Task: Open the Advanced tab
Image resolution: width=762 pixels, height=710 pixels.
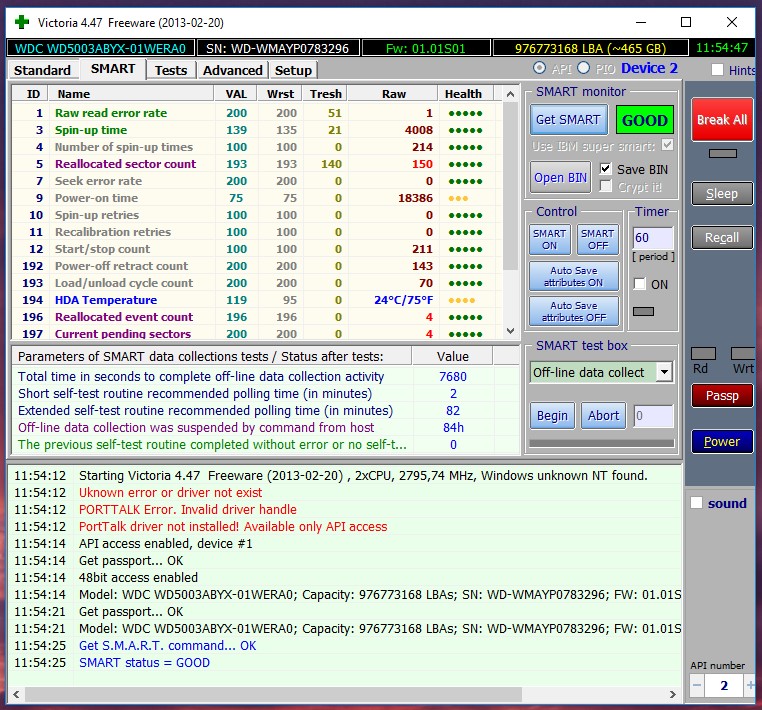Action: point(232,70)
